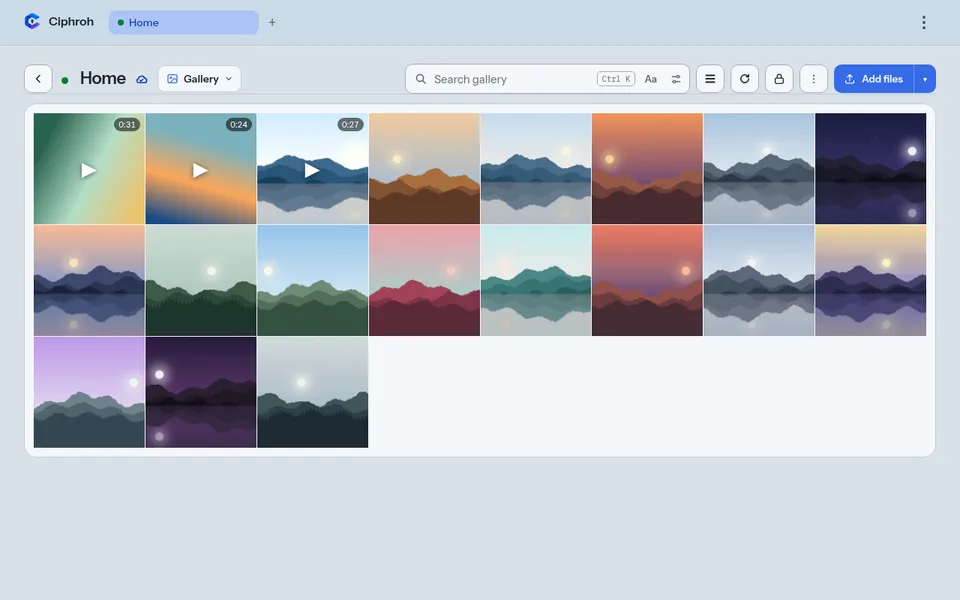
Task: Open the peach sky brown hills thumbnail
Action: click(424, 168)
